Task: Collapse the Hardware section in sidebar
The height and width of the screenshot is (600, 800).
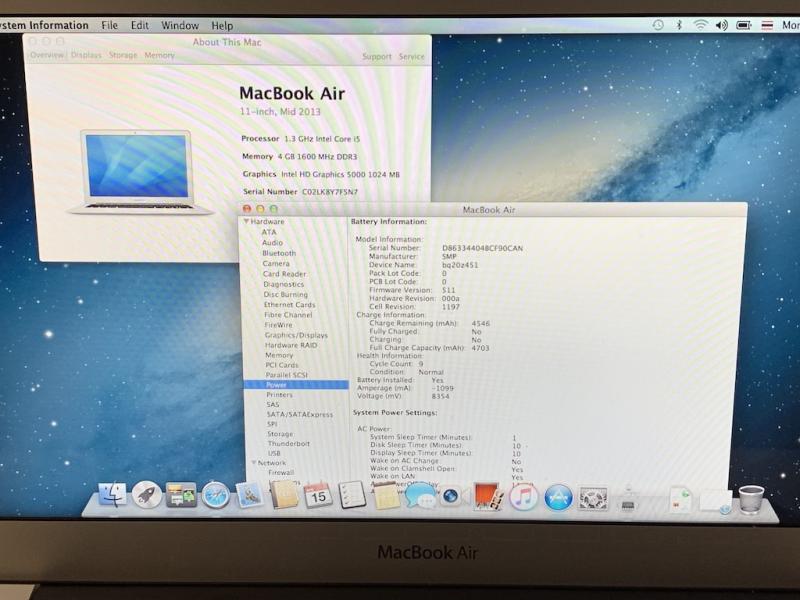Action: [246, 221]
